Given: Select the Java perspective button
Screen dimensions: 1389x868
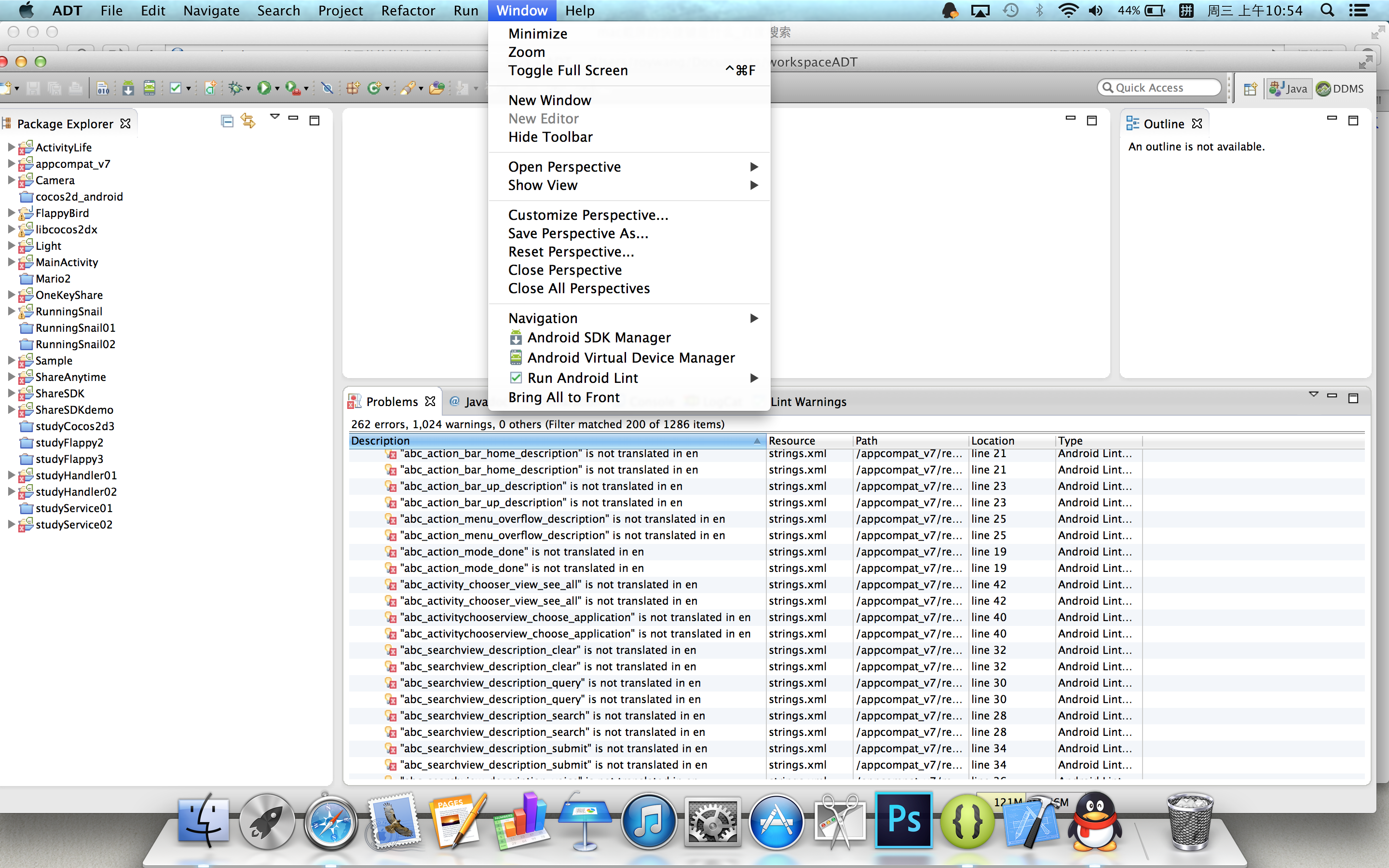Looking at the screenshot, I should [1289, 88].
